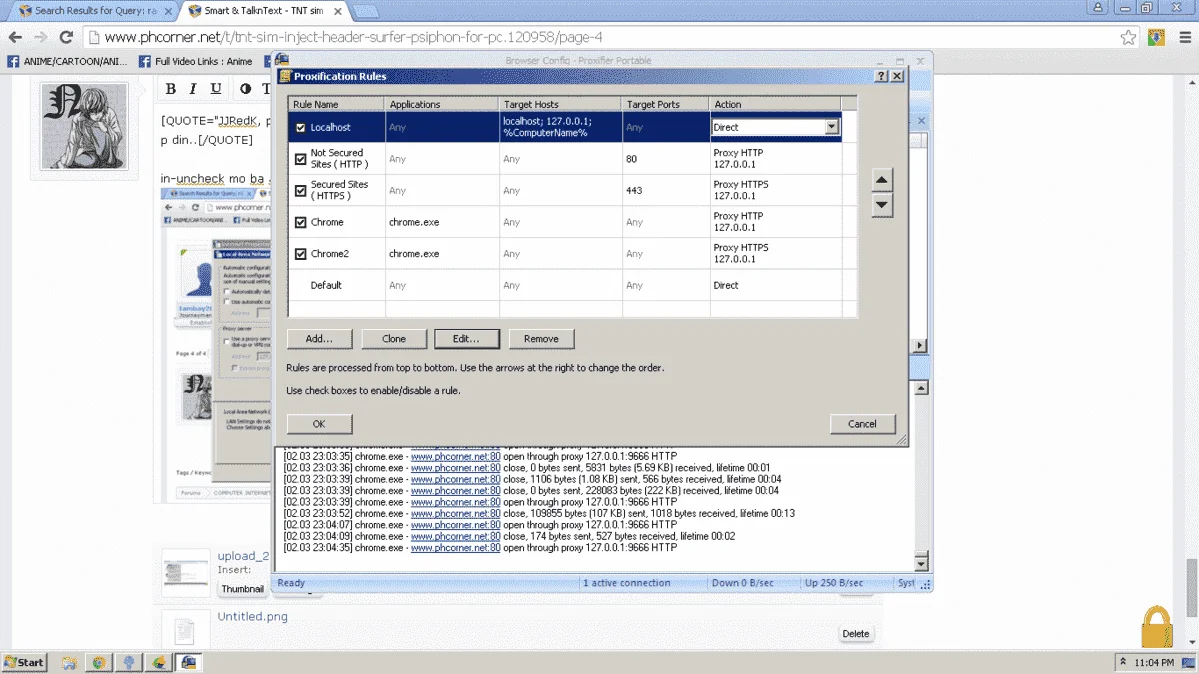Toggle Italic in forum editor
1199x674 pixels.
193,89
